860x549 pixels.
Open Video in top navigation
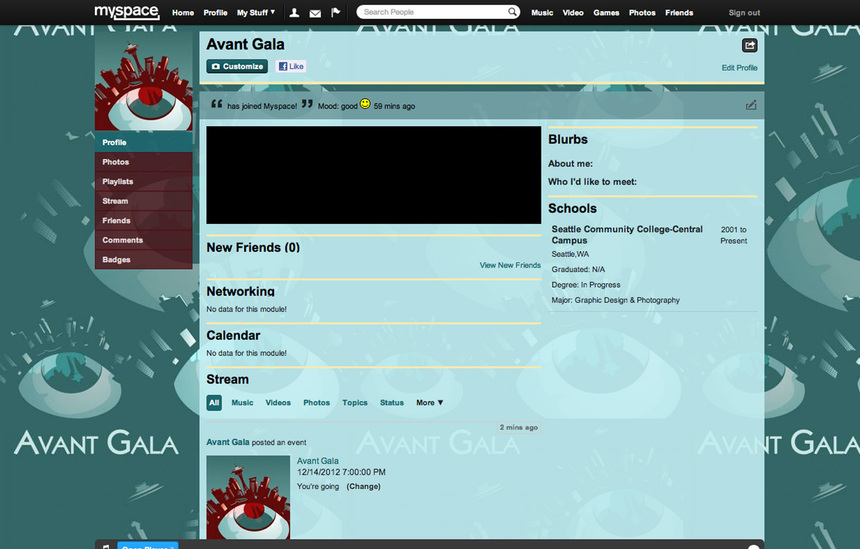[x=573, y=13]
